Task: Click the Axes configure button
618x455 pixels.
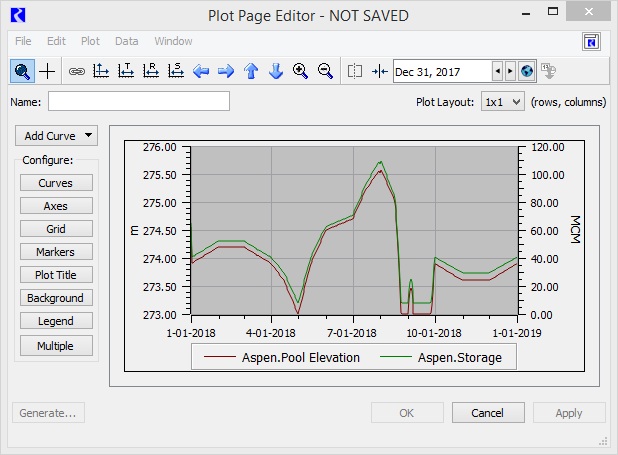Action: (56, 206)
